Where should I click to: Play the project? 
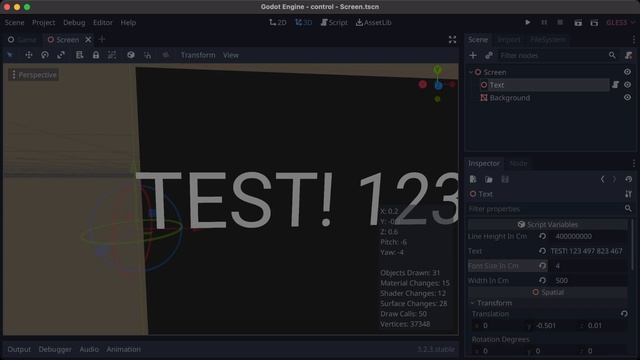528,22
